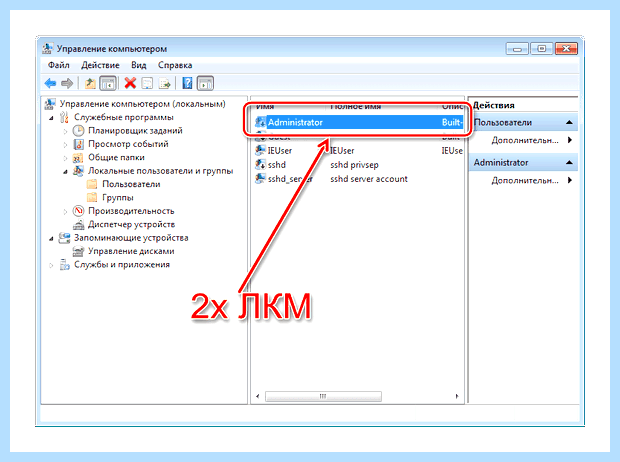Minimize the Управление компьютером window
620x462 pixels.
pos(517,49)
